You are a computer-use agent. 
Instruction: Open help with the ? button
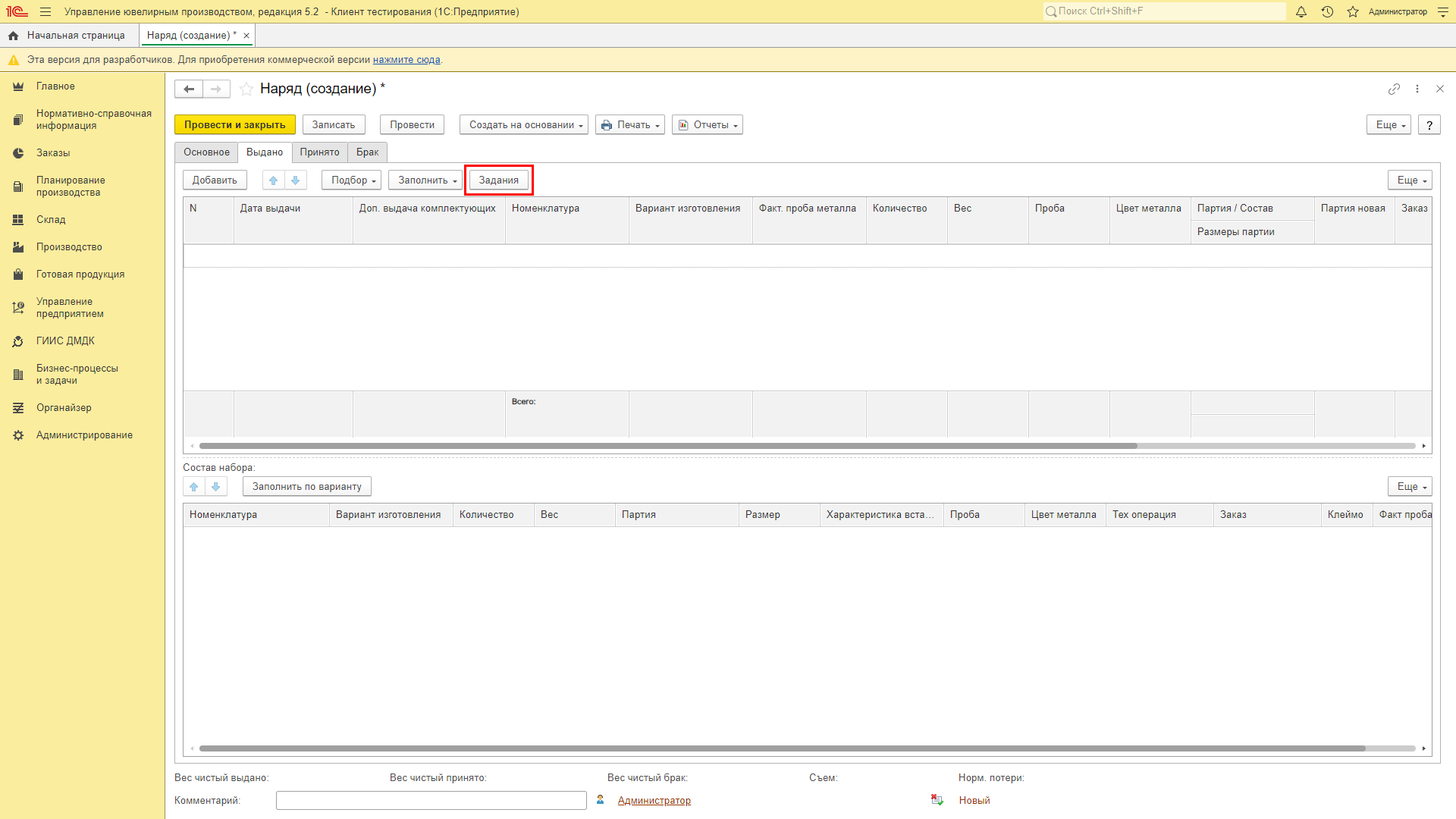coord(1429,125)
